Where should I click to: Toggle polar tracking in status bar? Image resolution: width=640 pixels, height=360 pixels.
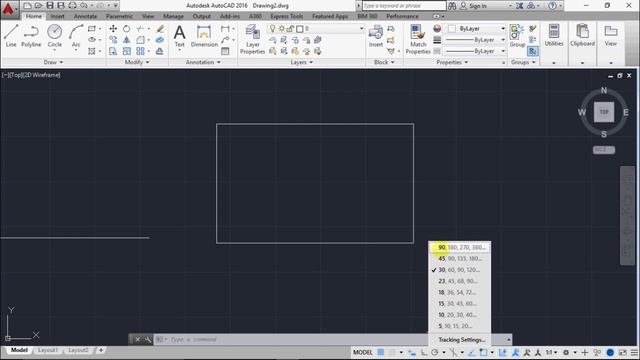tap(435, 352)
